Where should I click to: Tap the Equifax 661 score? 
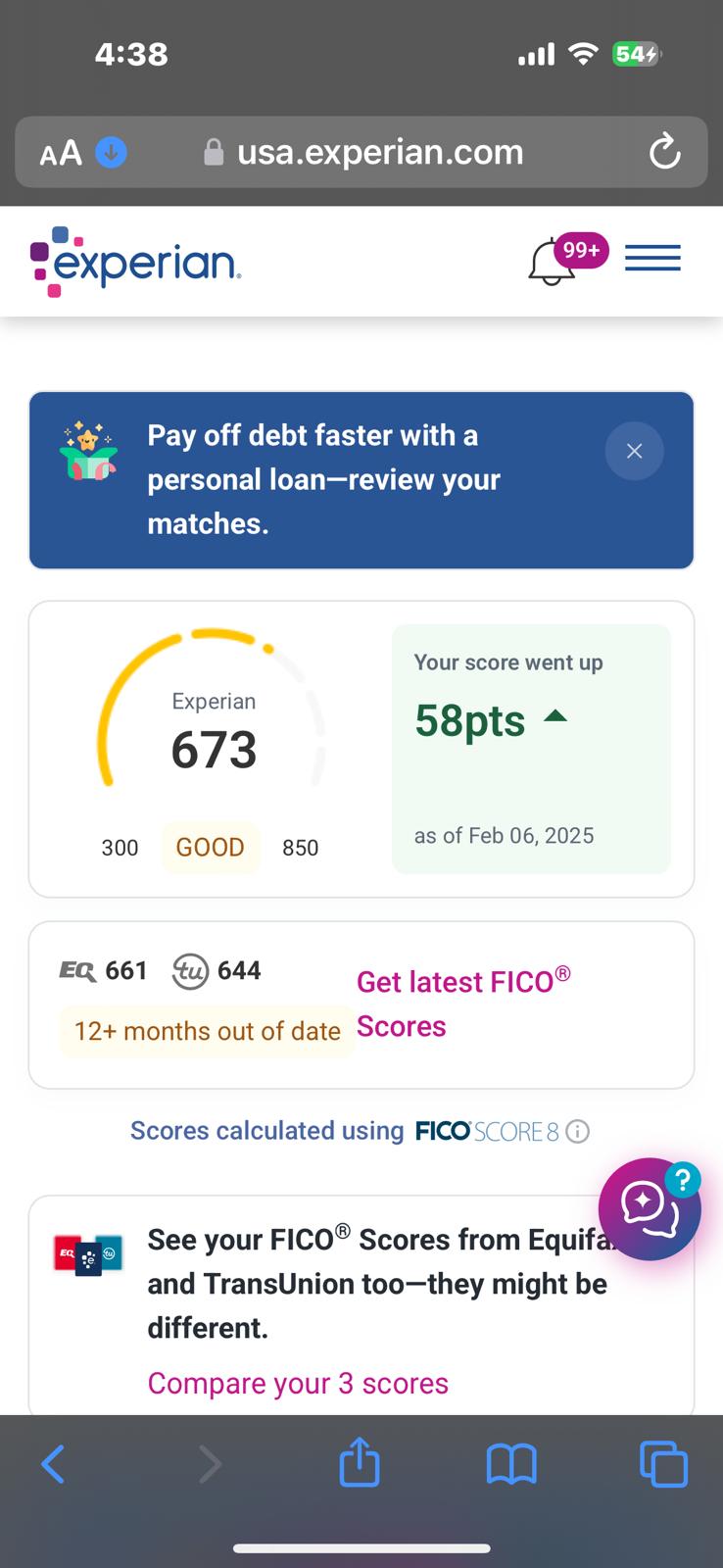point(104,971)
